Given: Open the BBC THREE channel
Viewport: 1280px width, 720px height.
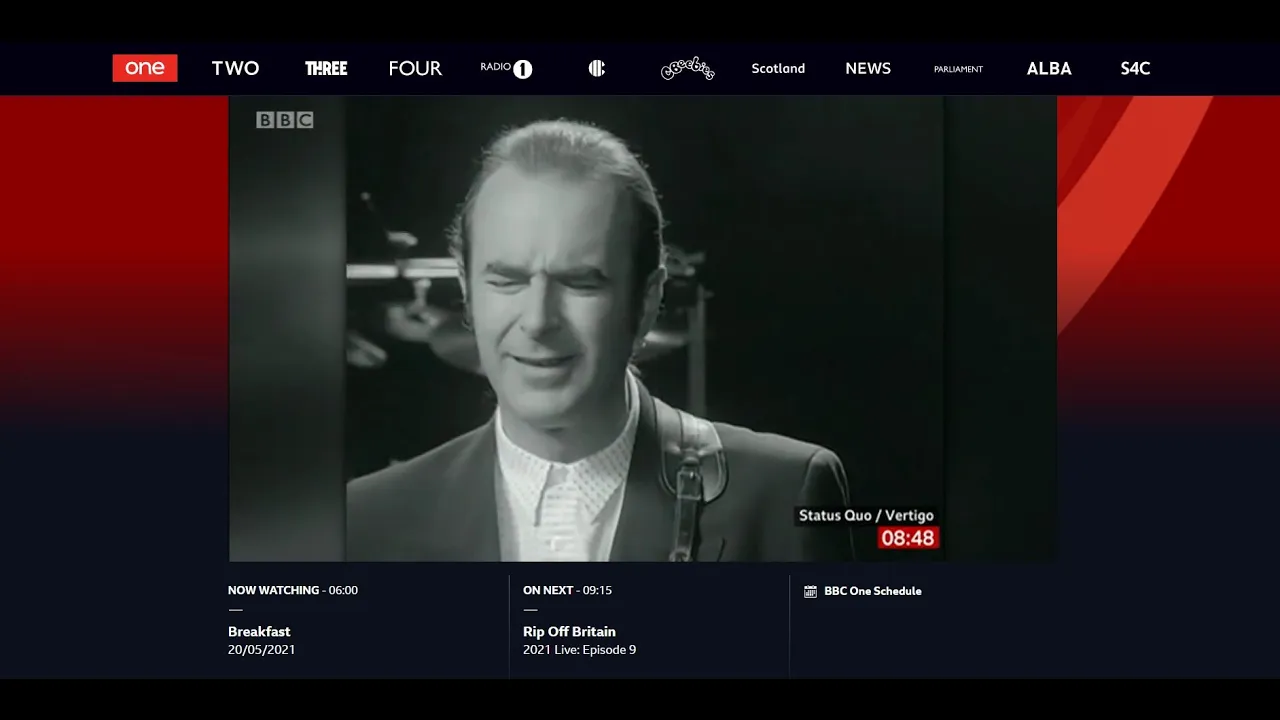Looking at the screenshot, I should coord(326,68).
